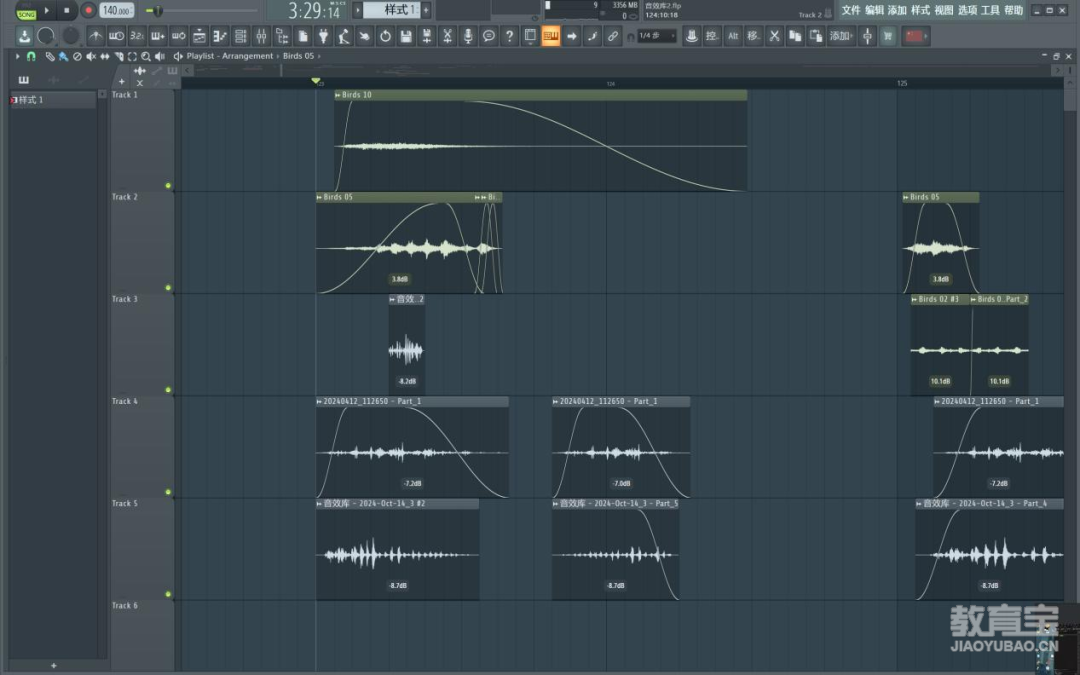Click the link chain icon in toolbar
Viewport: 1080px width, 675px height.
pyautogui.click(x=612, y=36)
